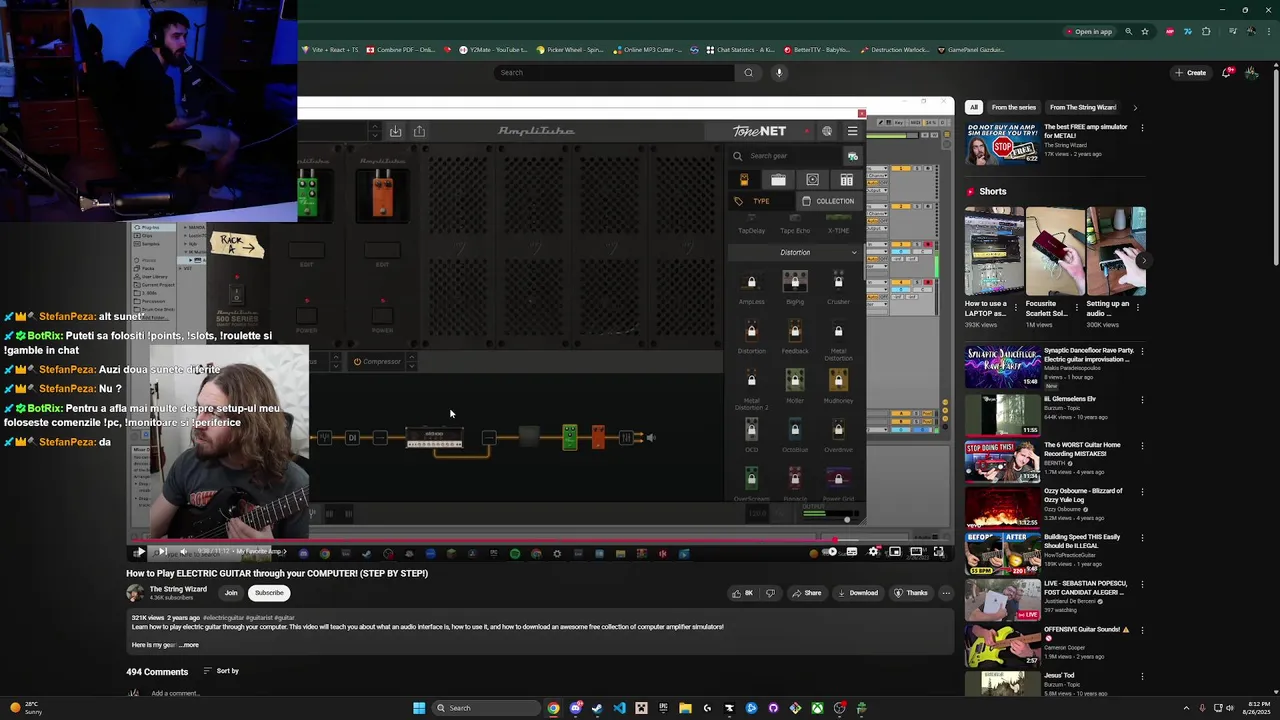The height and width of the screenshot is (720, 1280).
Task: Toggle subtitles in the video player
Action: pos(852,552)
